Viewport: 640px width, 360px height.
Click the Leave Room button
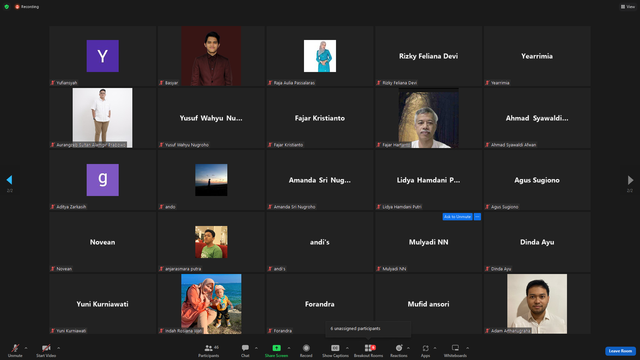(620, 351)
